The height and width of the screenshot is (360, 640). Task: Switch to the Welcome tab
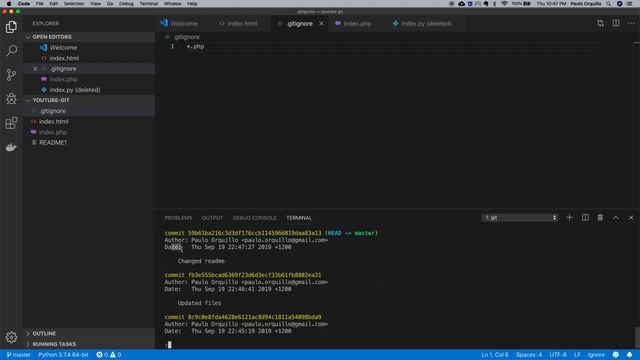(x=179, y=24)
